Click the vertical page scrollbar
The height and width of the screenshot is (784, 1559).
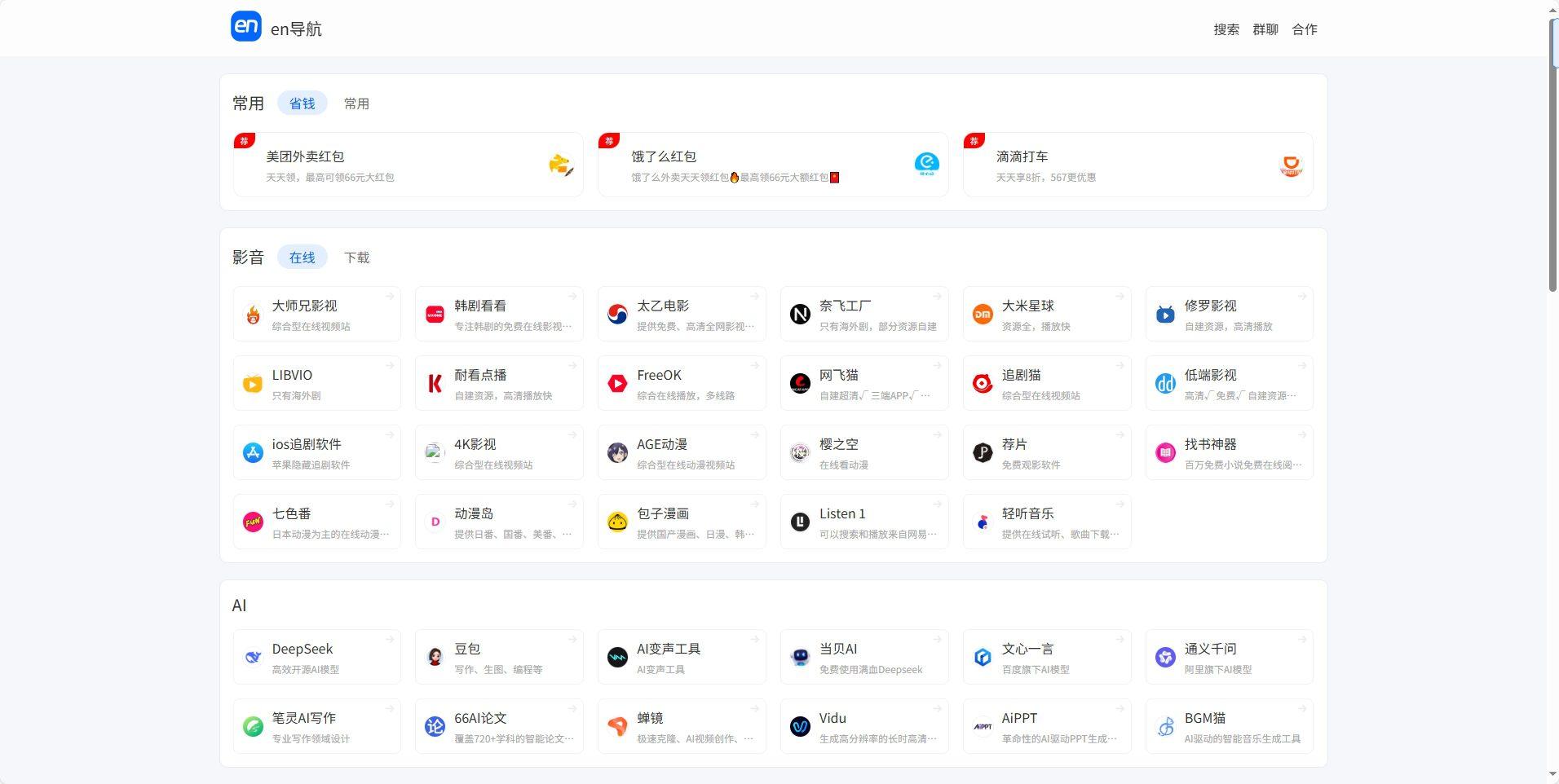[1552, 155]
